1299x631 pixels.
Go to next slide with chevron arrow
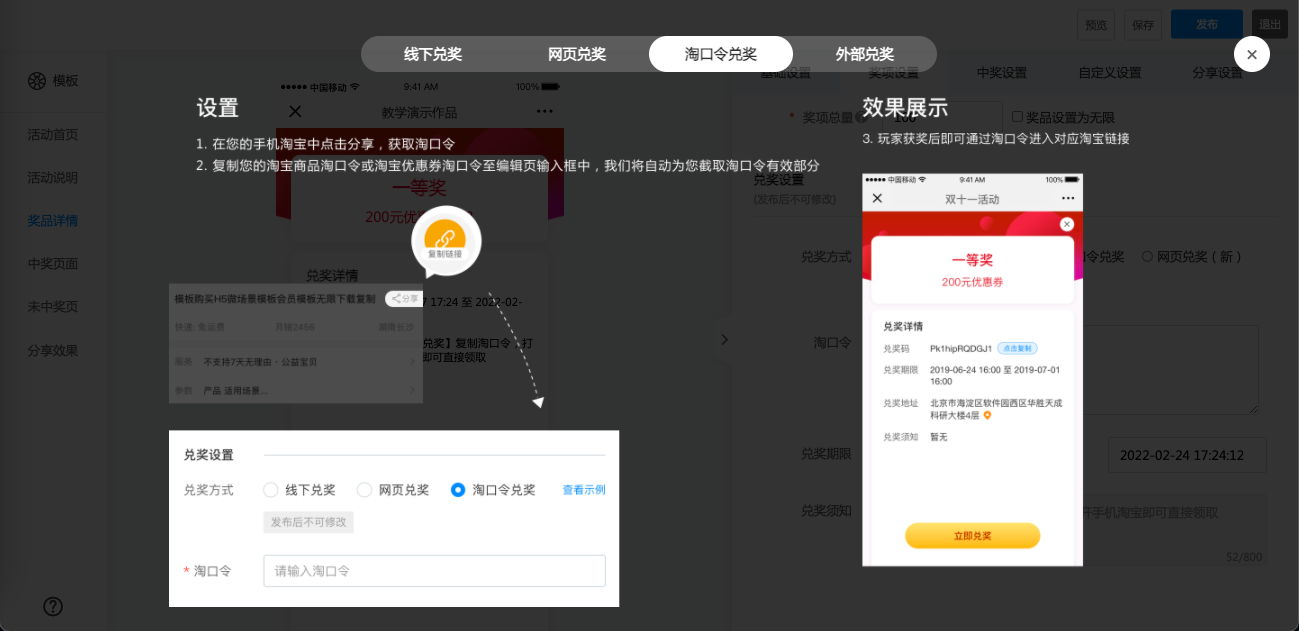pyautogui.click(x=725, y=339)
